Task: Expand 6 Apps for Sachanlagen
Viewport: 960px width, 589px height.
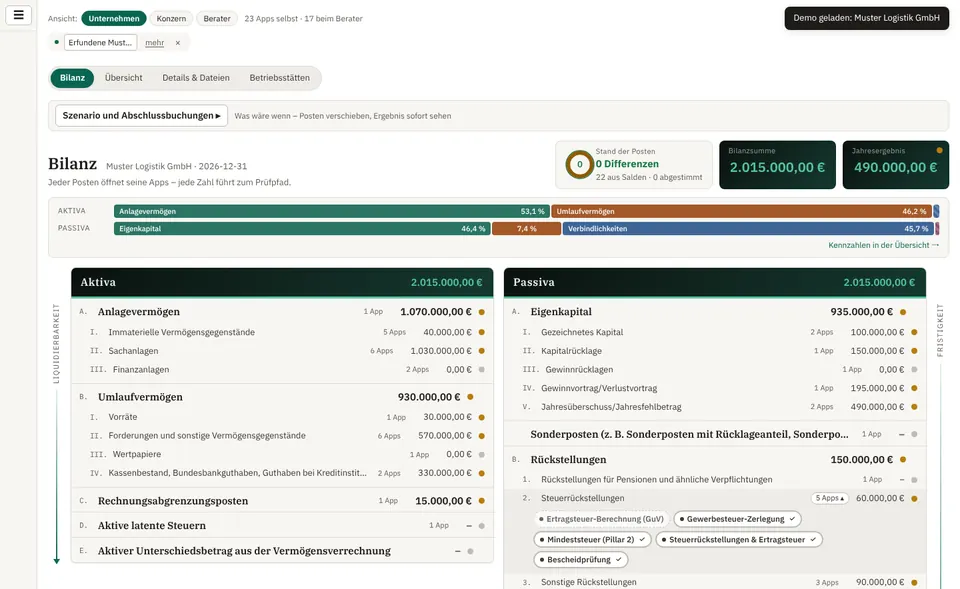Action: coord(381,351)
